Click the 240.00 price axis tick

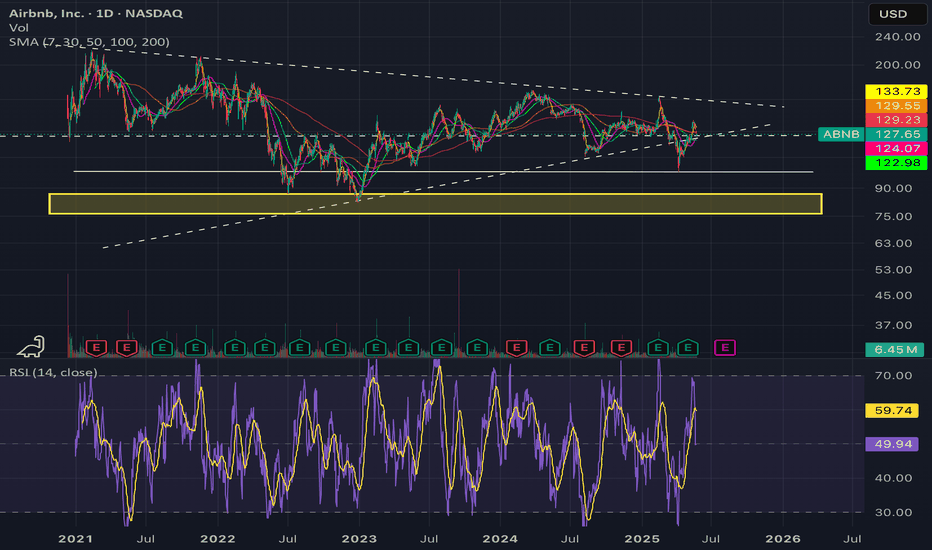[x=898, y=36]
